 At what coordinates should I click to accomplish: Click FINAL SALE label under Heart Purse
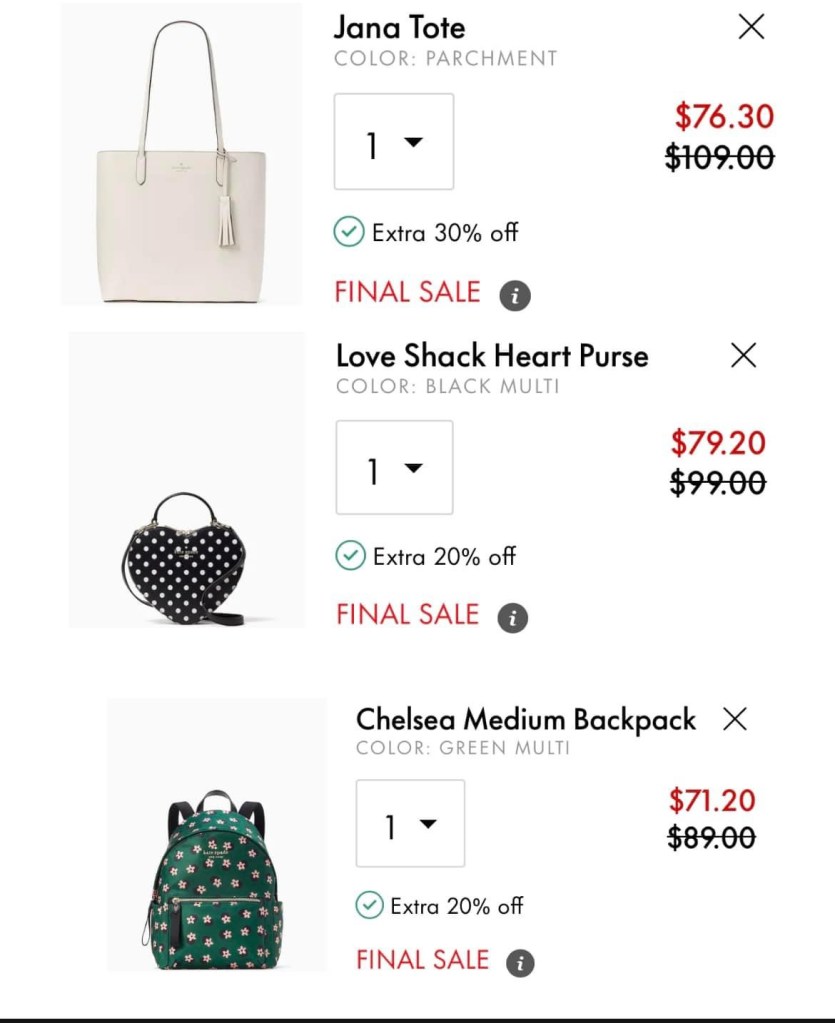click(408, 614)
